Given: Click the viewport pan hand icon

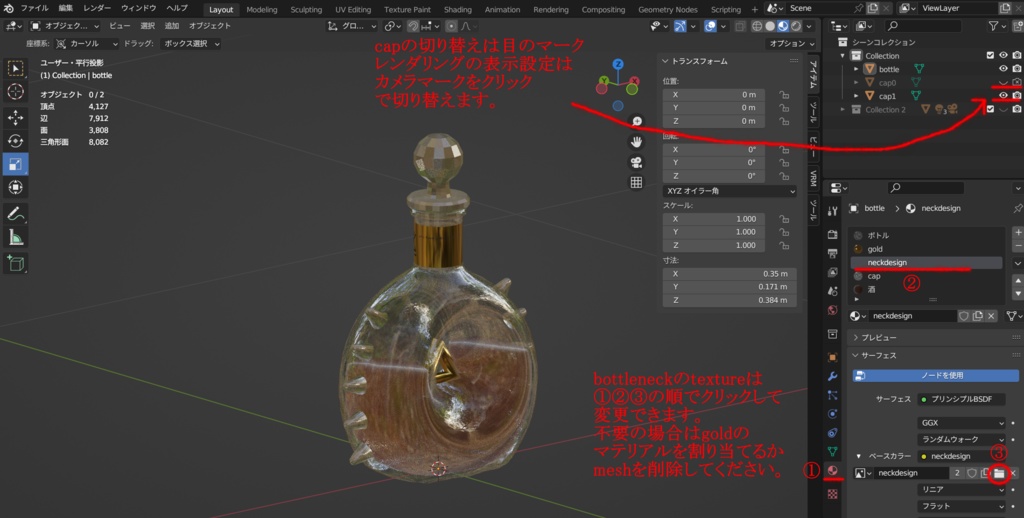Looking at the screenshot, I should click(x=636, y=142).
